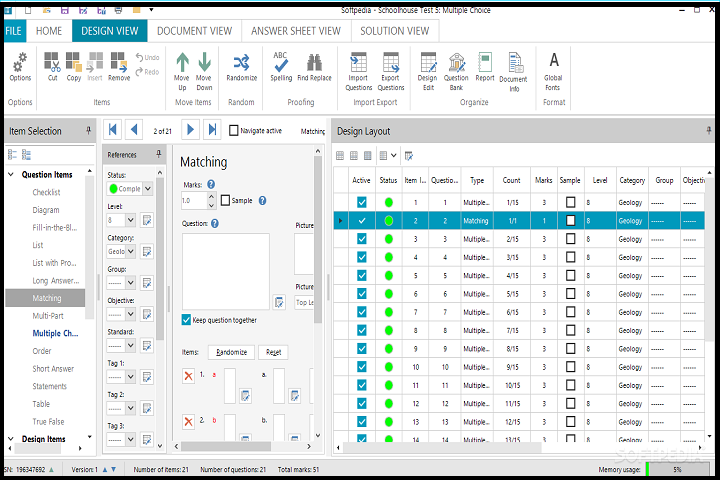Click the Import Questions icon

[x=358, y=64]
